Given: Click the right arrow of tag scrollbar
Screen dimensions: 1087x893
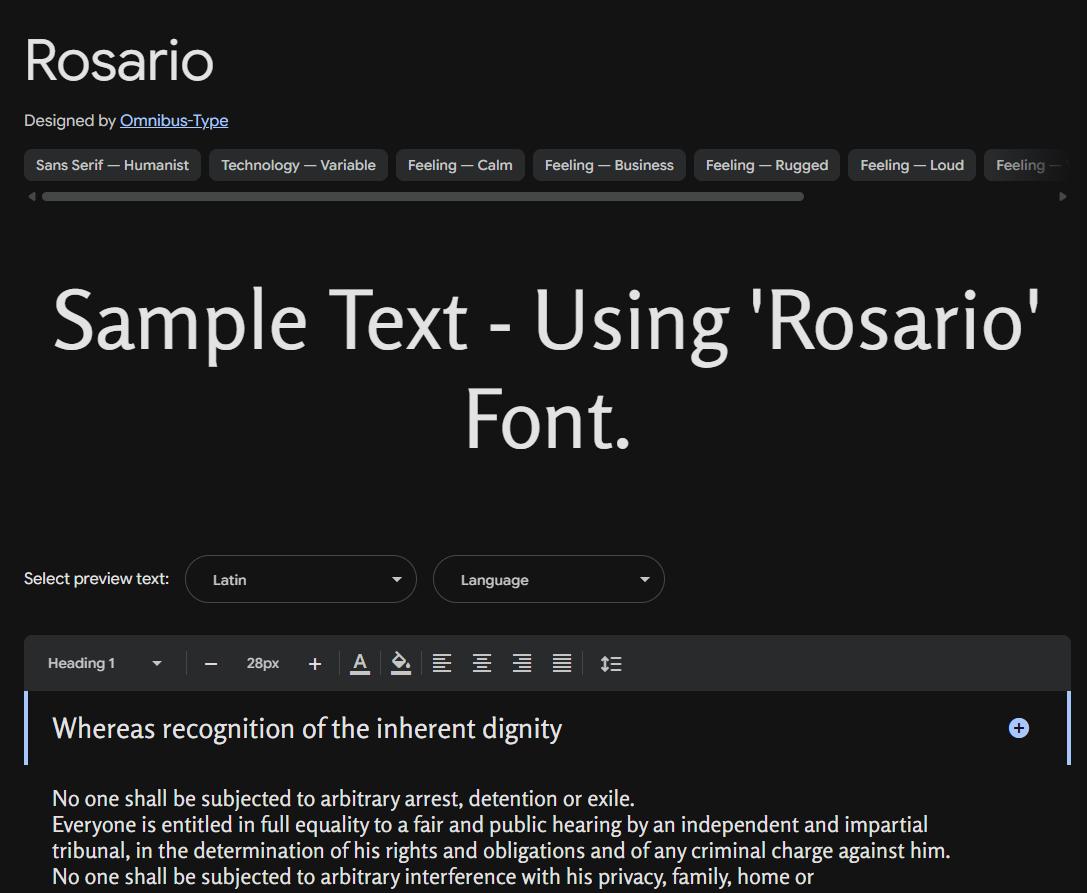Looking at the screenshot, I should point(1063,197).
